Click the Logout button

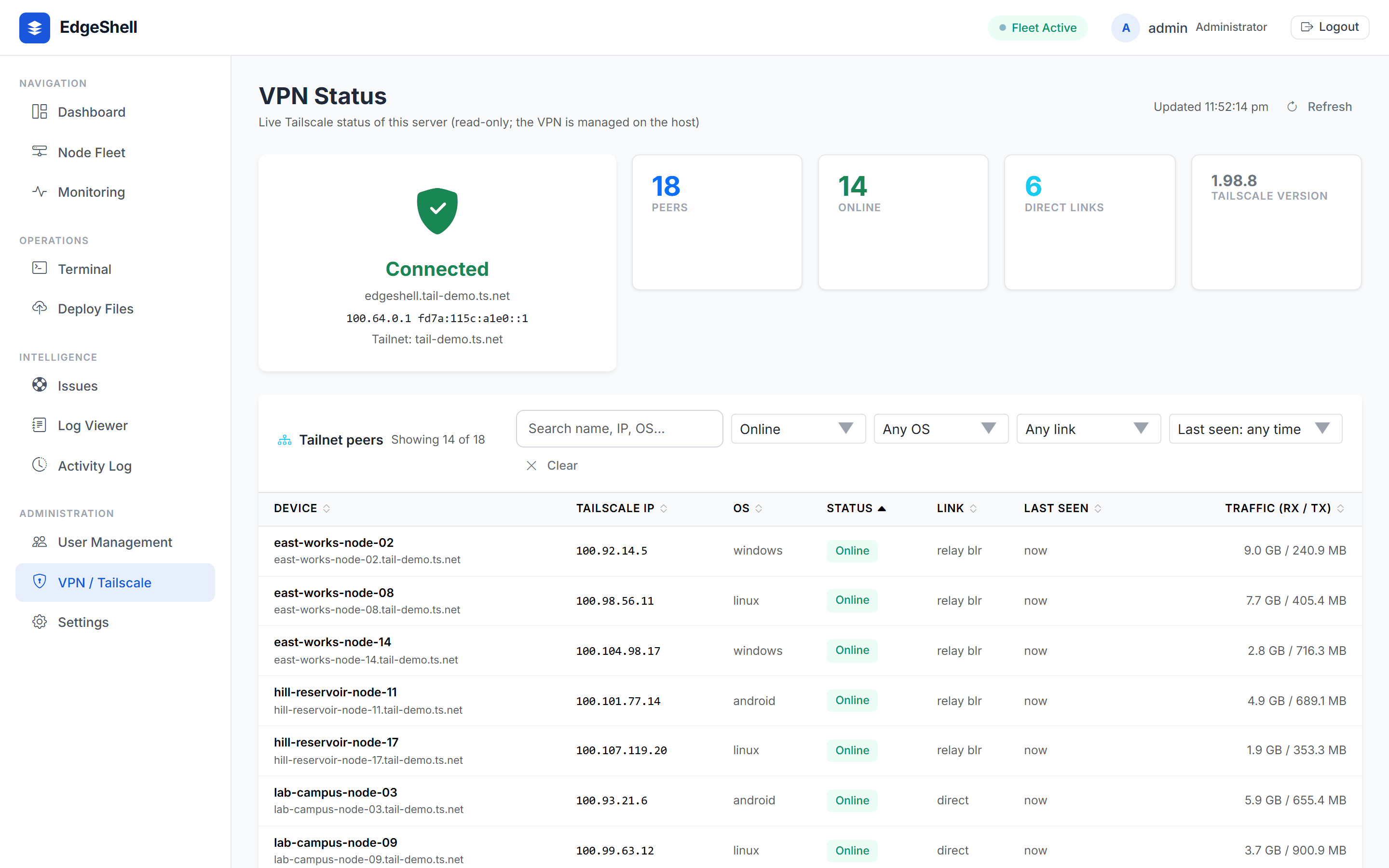[1329, 27]
